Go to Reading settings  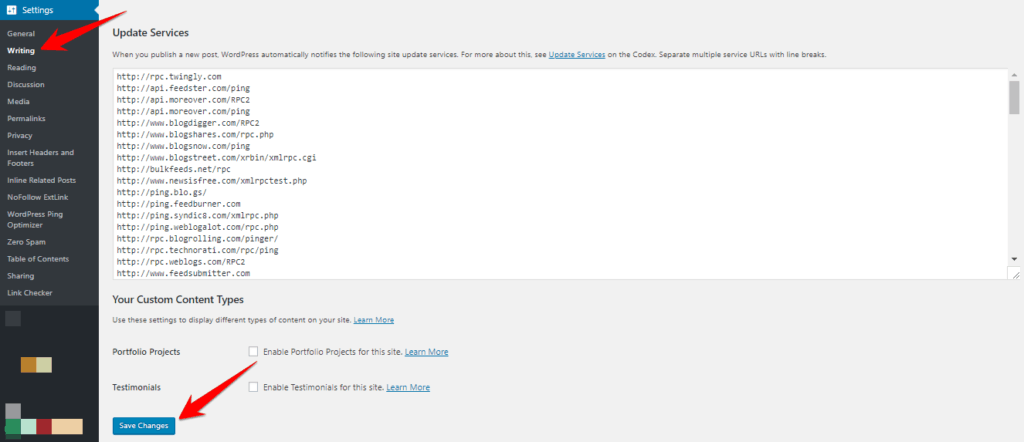pyautogui.click(x=22, y=67)
